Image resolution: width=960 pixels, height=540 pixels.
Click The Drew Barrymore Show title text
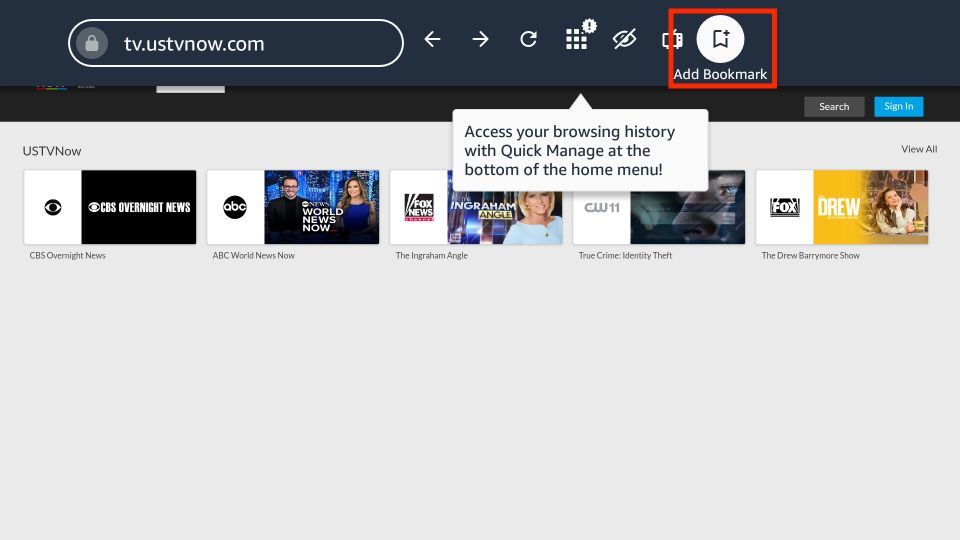811,255
